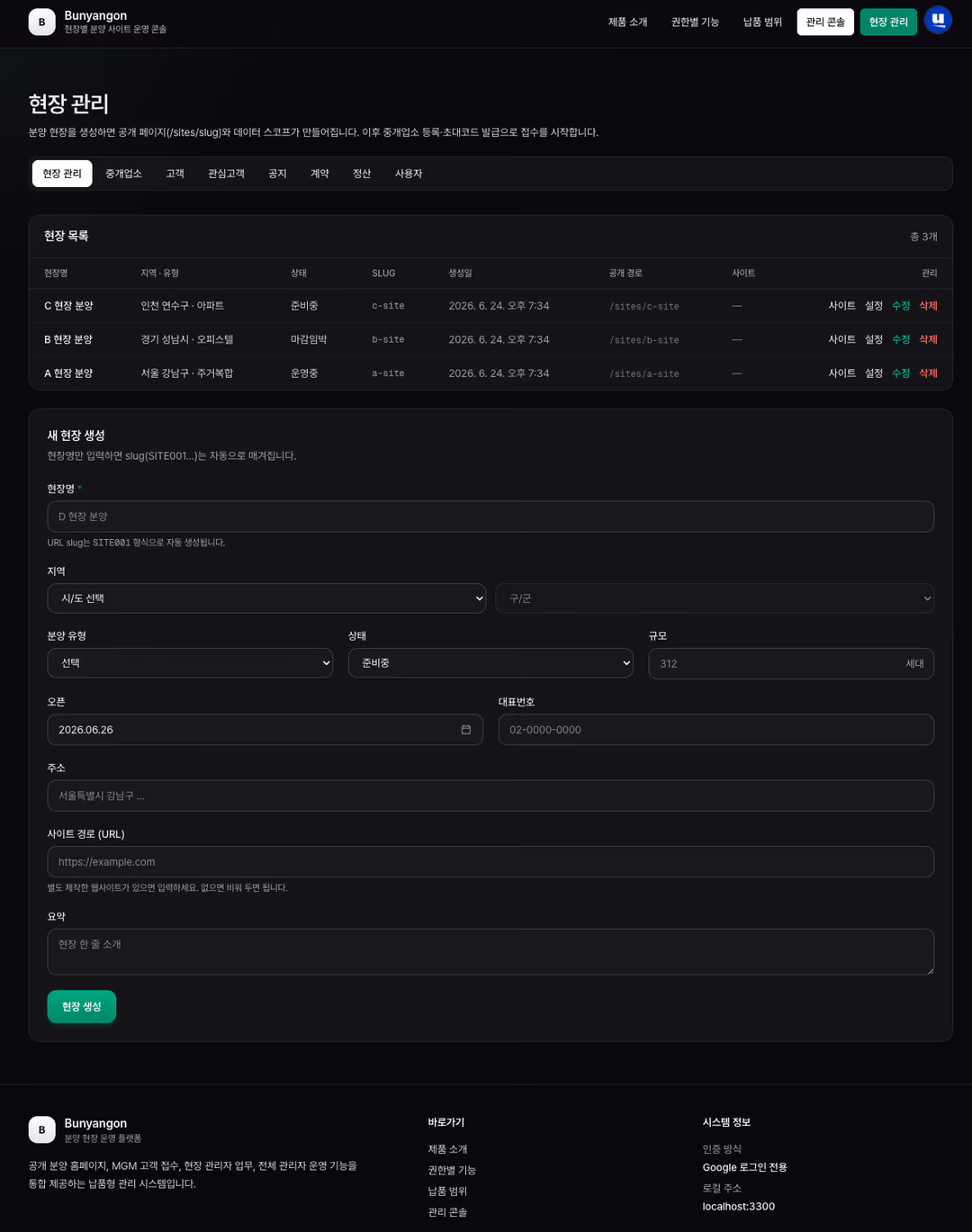This screenshot has height=1232, width=972.
Task: Switch to the 중개업소 tab
Action: point(123,174)
